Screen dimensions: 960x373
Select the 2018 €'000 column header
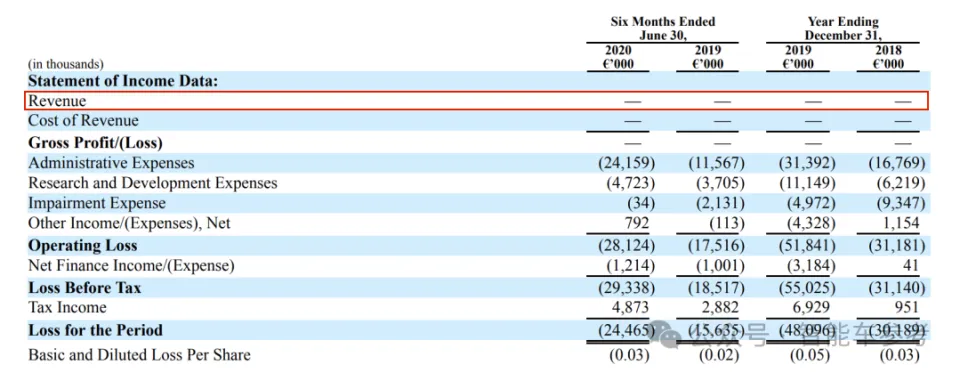pyautogui.click(x=888, y=57)
